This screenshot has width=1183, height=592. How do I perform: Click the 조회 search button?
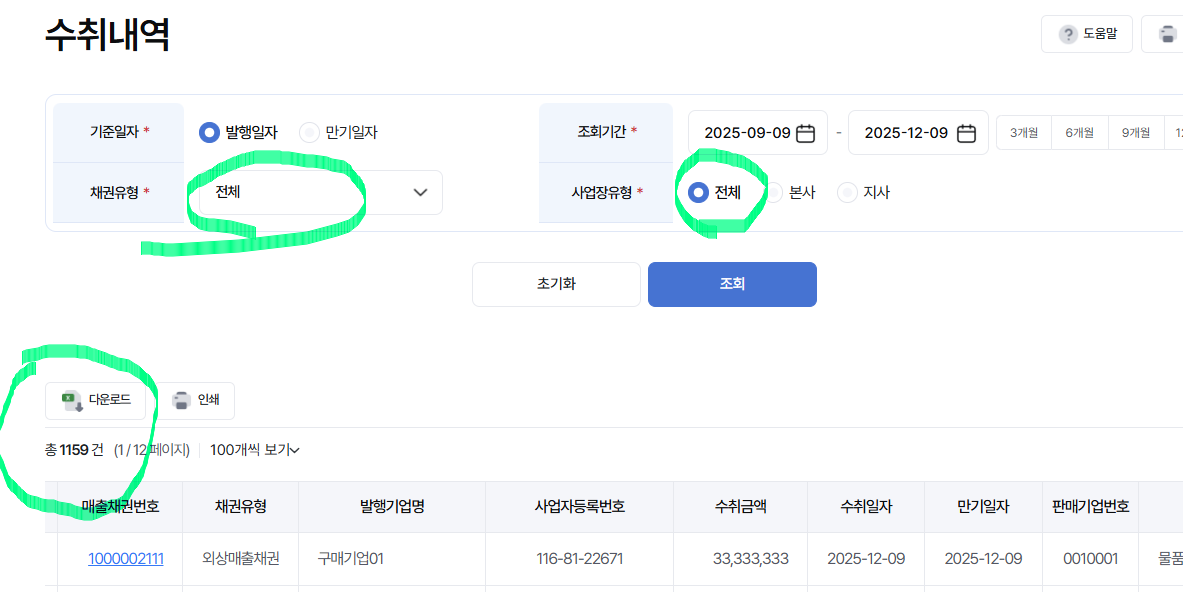[732, 284]
